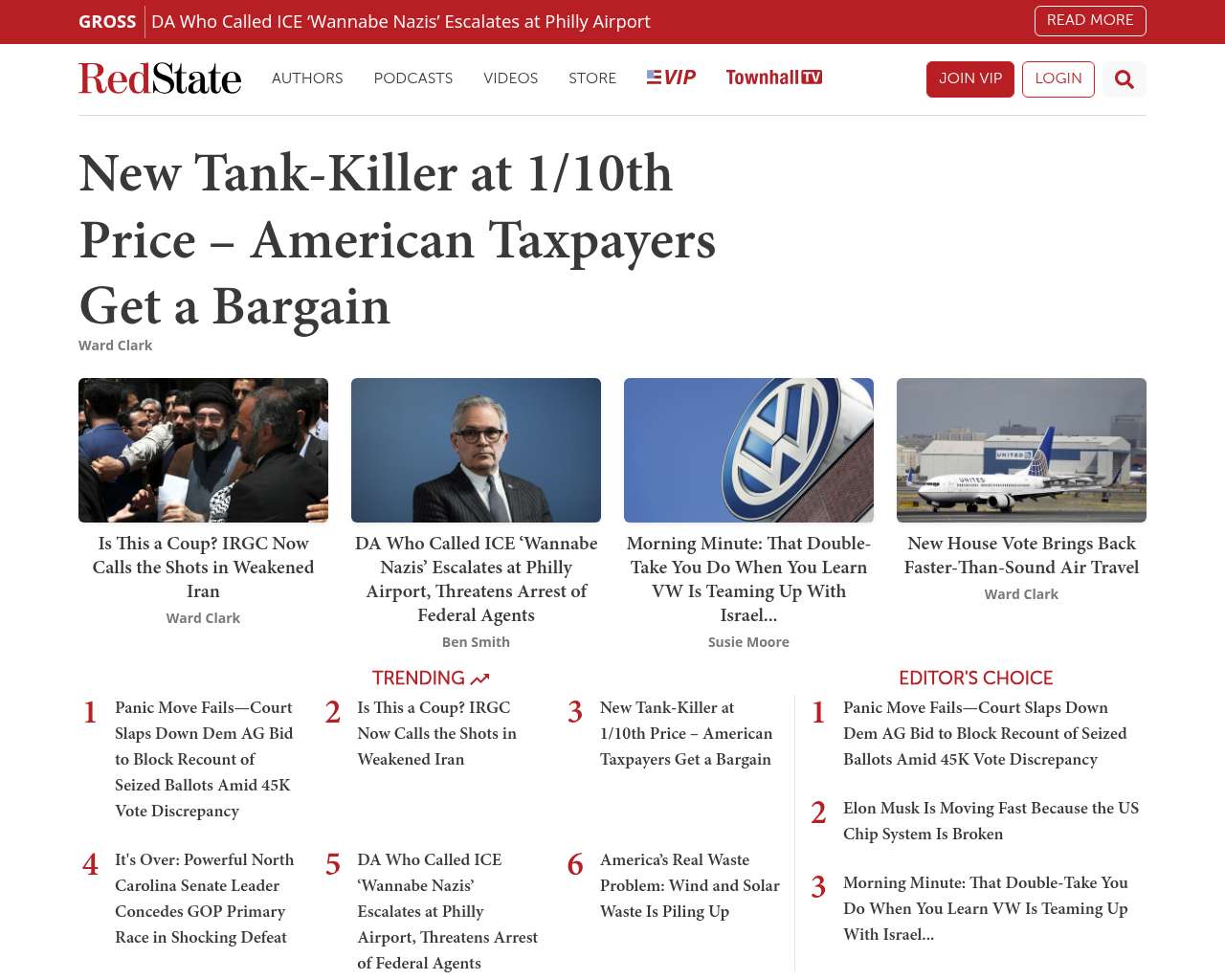This screenshot has width=1225, height=980.
Task: Open the IRGC crowd photo thumbnail
Action: coord(203,450)
